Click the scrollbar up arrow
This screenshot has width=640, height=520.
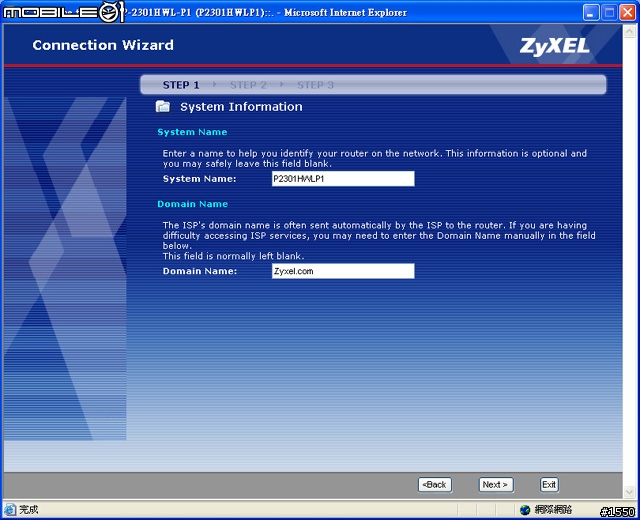coord(629,31)
